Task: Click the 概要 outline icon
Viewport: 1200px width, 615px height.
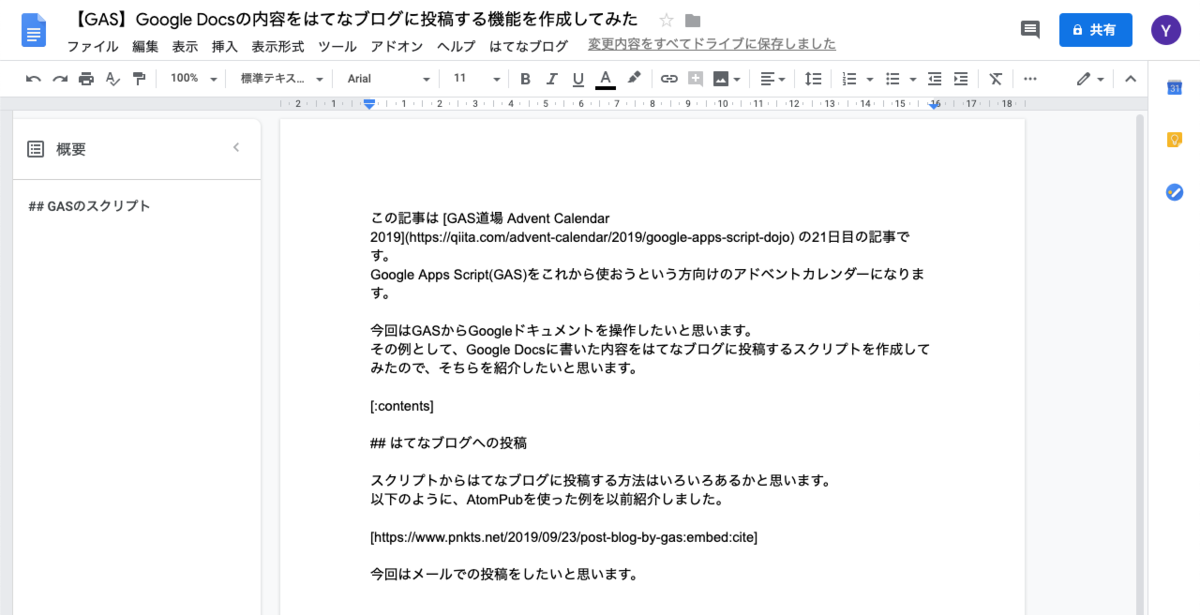Action: point(36,149)
